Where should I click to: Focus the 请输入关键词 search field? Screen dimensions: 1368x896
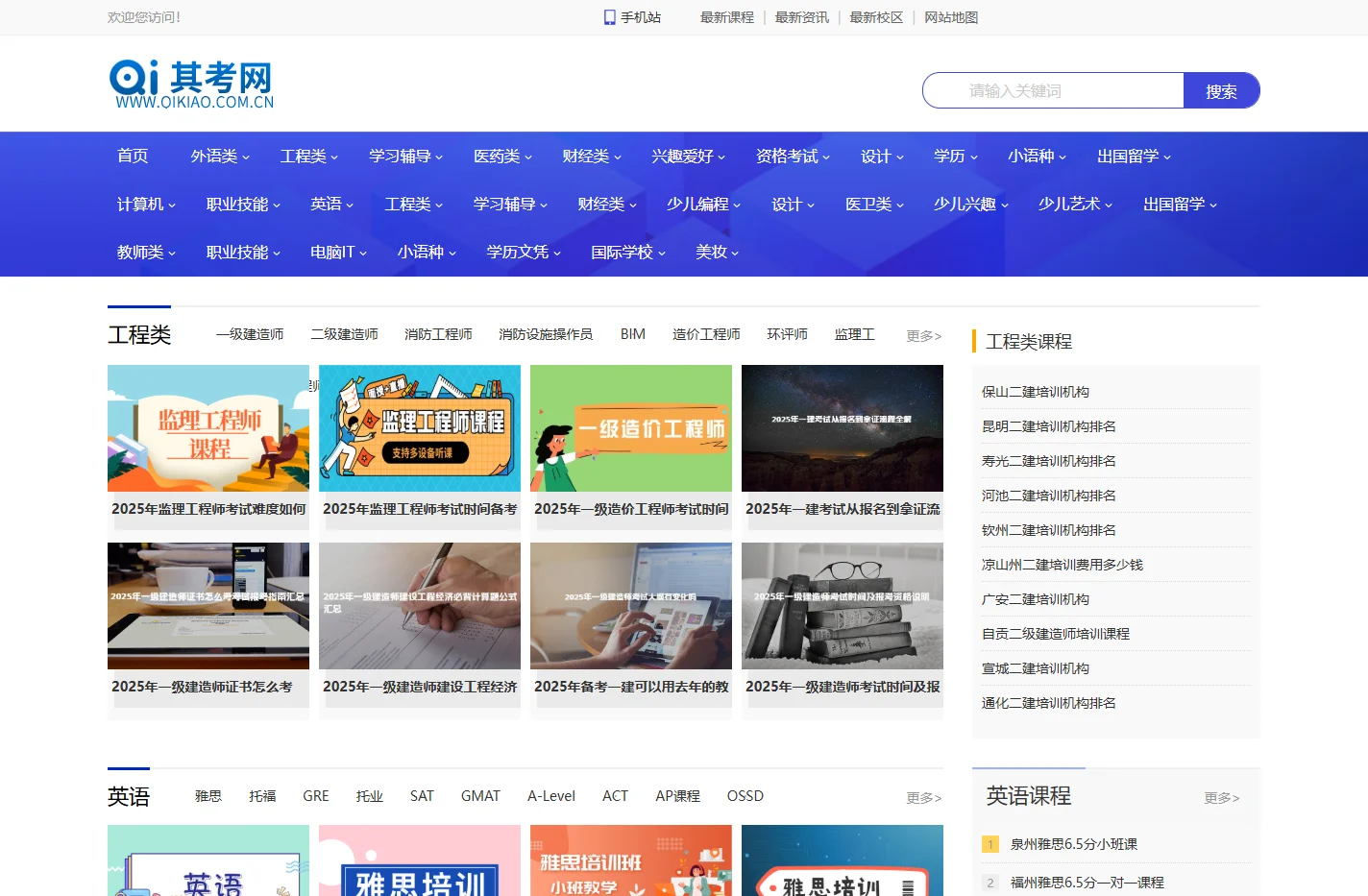[x=1053, y=90]
